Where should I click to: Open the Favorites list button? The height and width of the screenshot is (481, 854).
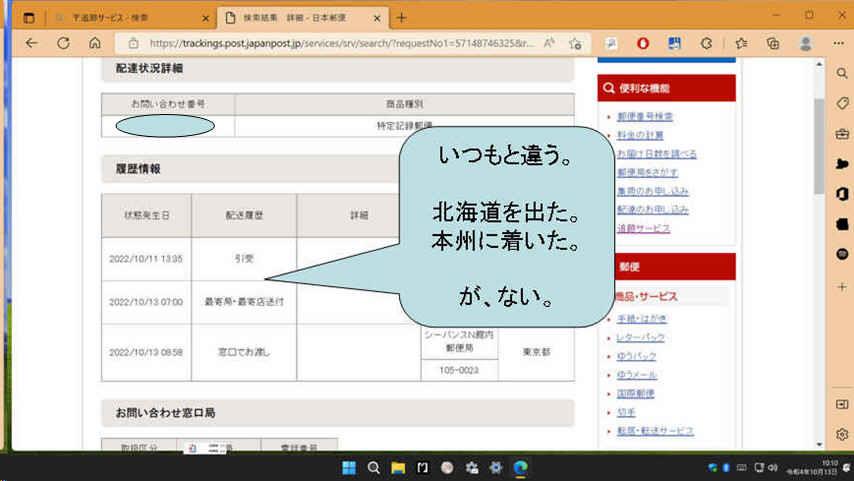tap(741, 43)
